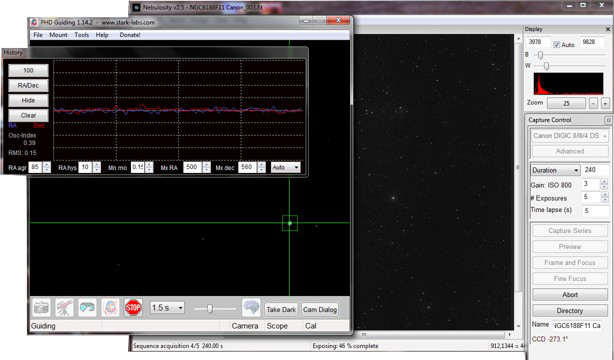Open the Duration dropdown in Capture Control

tap(555, 170)
